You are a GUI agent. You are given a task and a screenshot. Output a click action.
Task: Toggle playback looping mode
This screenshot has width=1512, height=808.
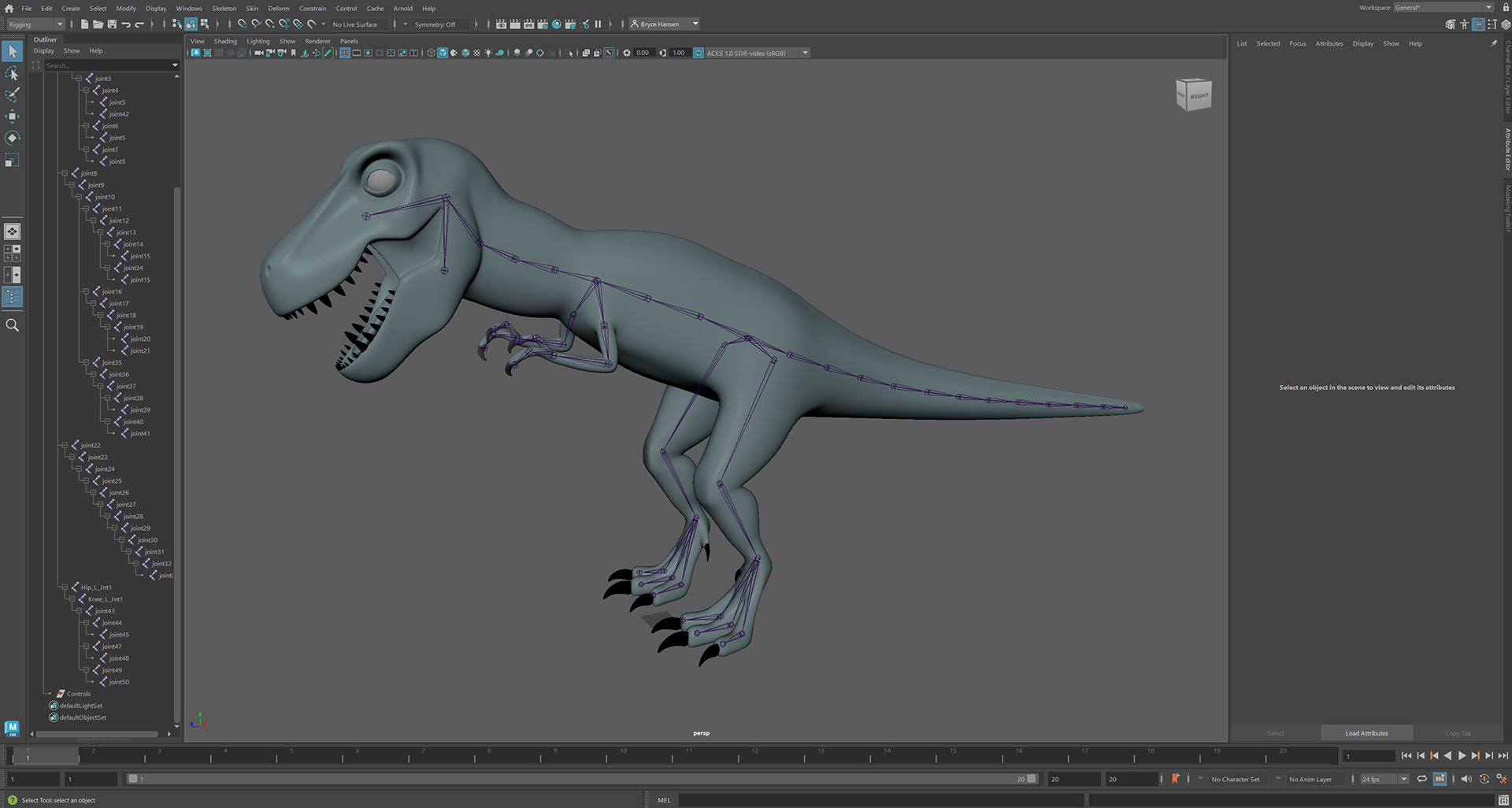click(1421, 779)
